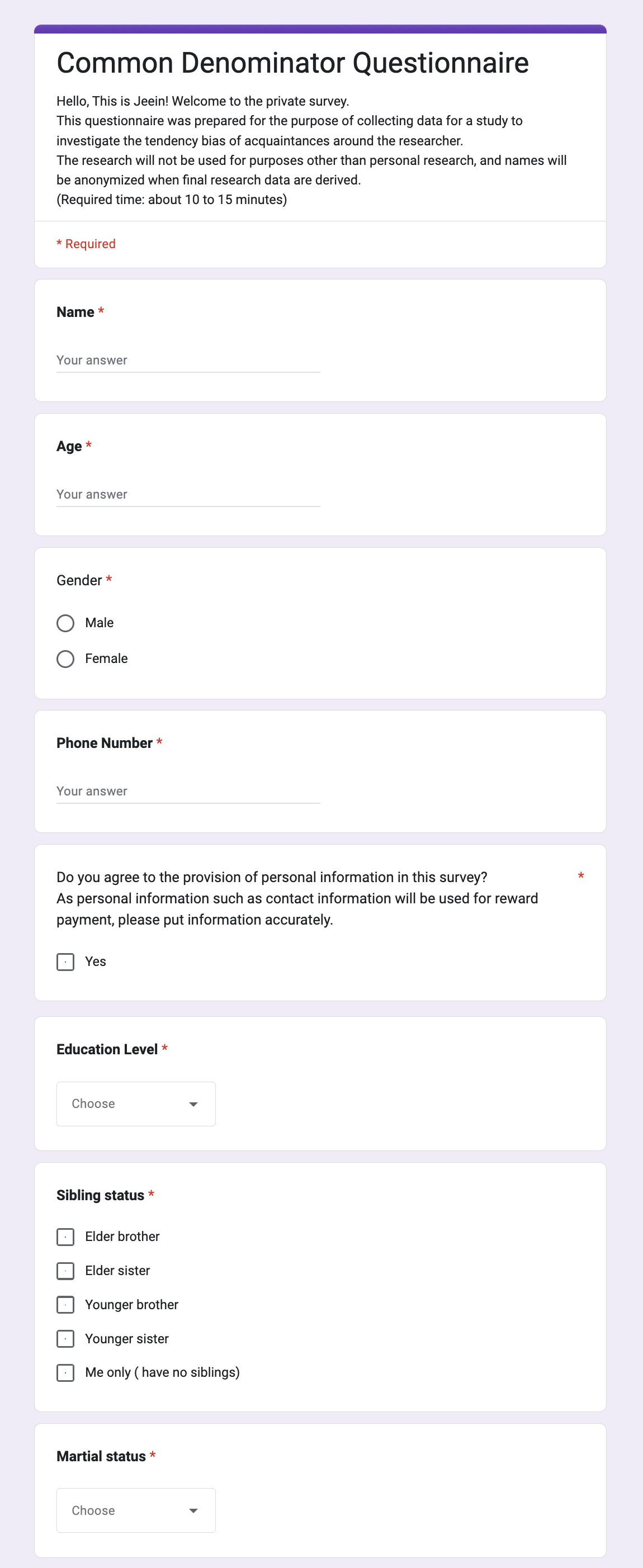Click the Age answer field
This screenshot has width=643, height=1568.
point(187,494)
